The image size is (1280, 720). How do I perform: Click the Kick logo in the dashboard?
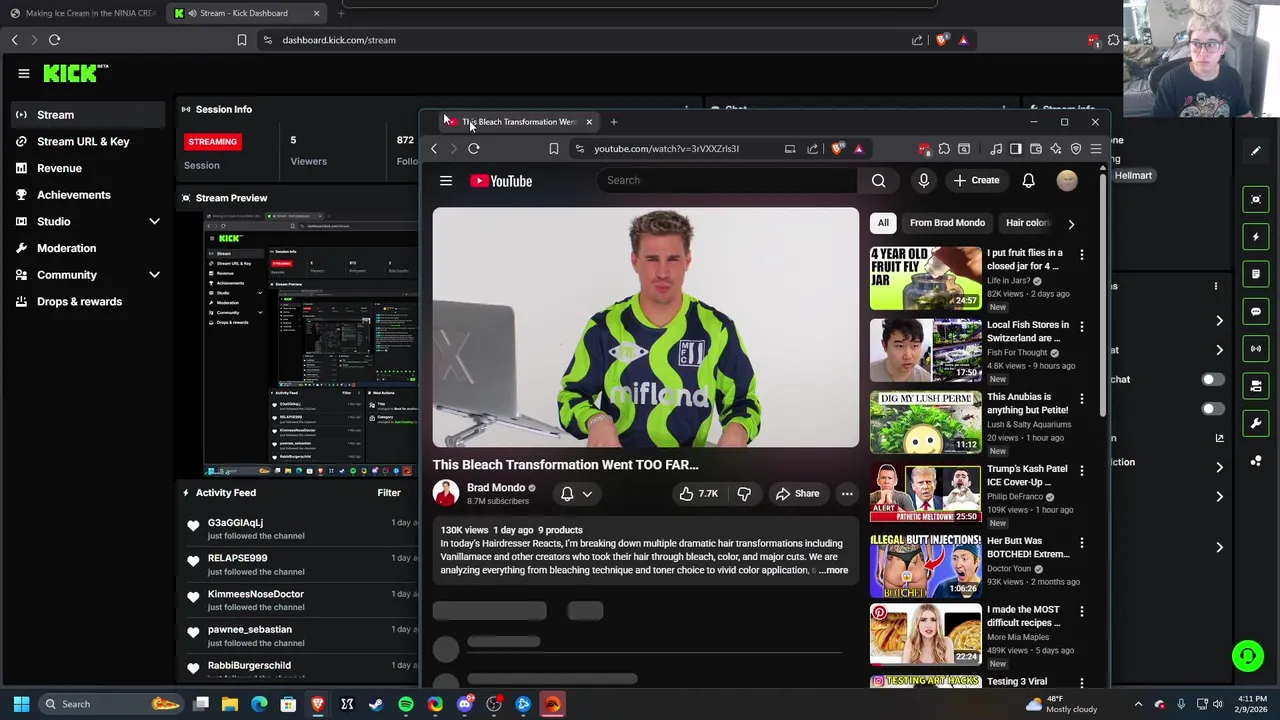tap(75, 73)
